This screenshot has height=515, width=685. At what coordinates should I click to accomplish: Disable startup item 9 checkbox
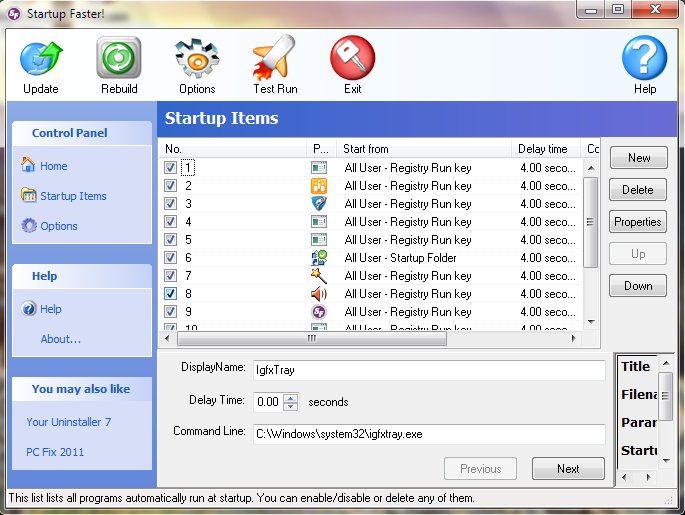tap(170, 311)
